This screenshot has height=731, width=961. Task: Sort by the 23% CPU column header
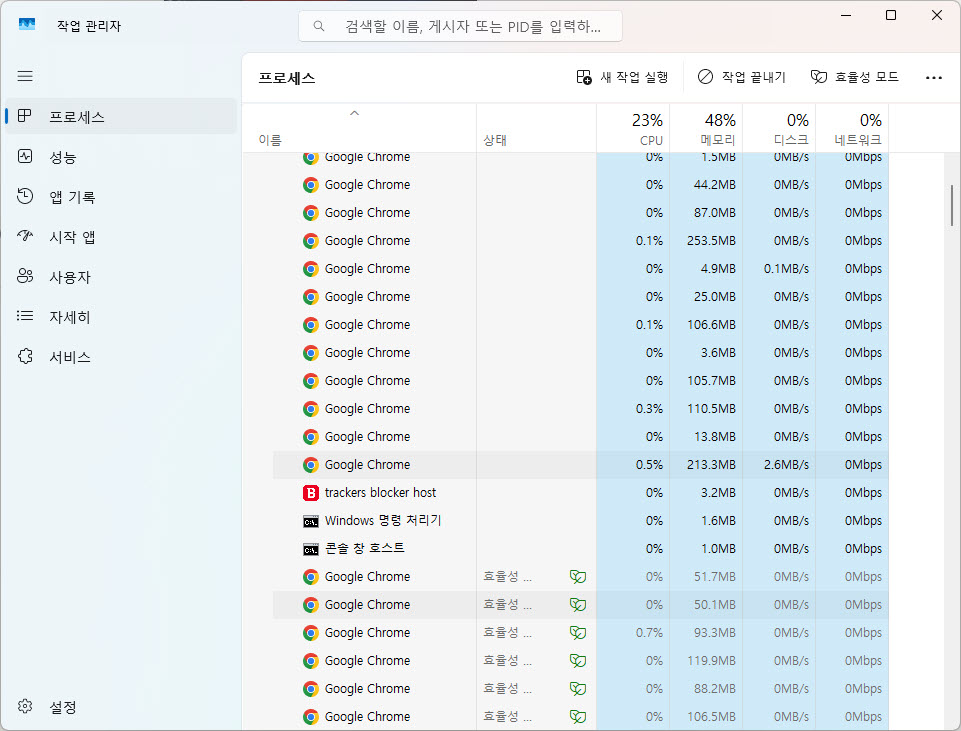click(633, 127)
